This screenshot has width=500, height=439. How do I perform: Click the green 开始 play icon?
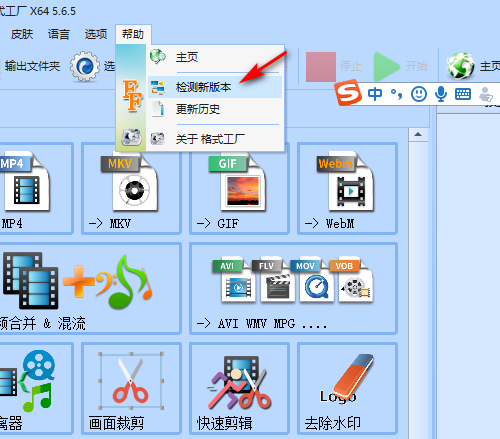pos(386,67)
